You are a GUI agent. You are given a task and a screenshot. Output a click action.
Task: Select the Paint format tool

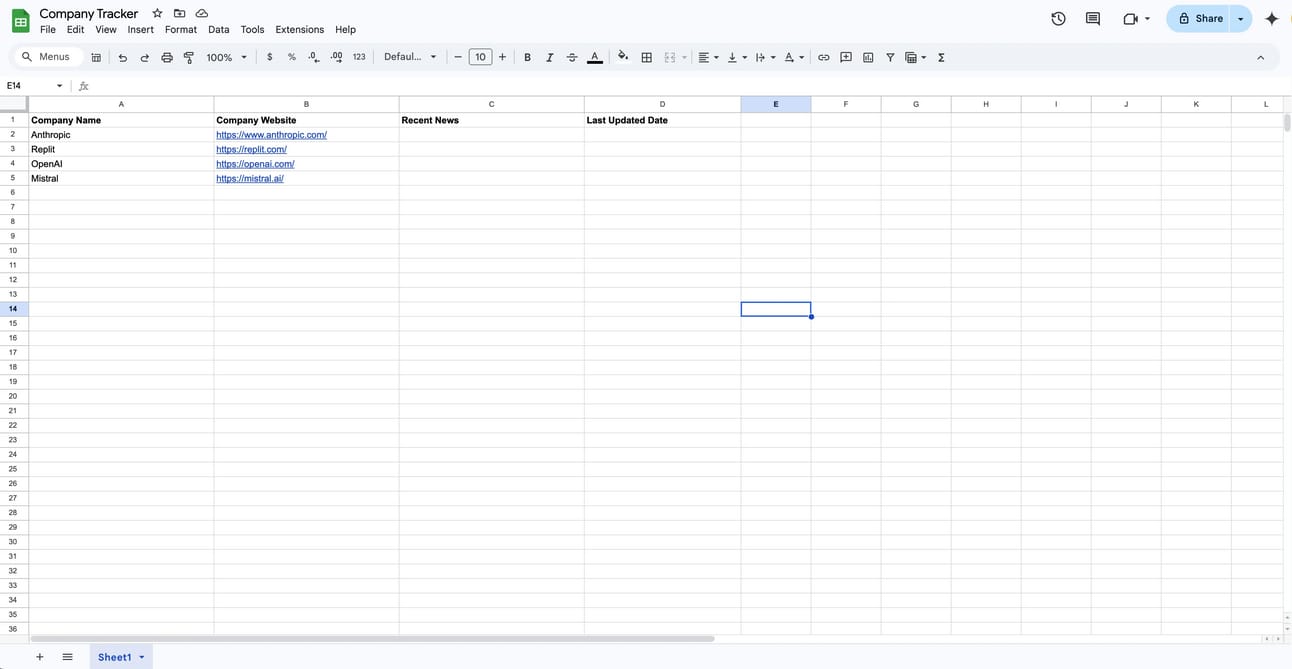coord(188,57)
